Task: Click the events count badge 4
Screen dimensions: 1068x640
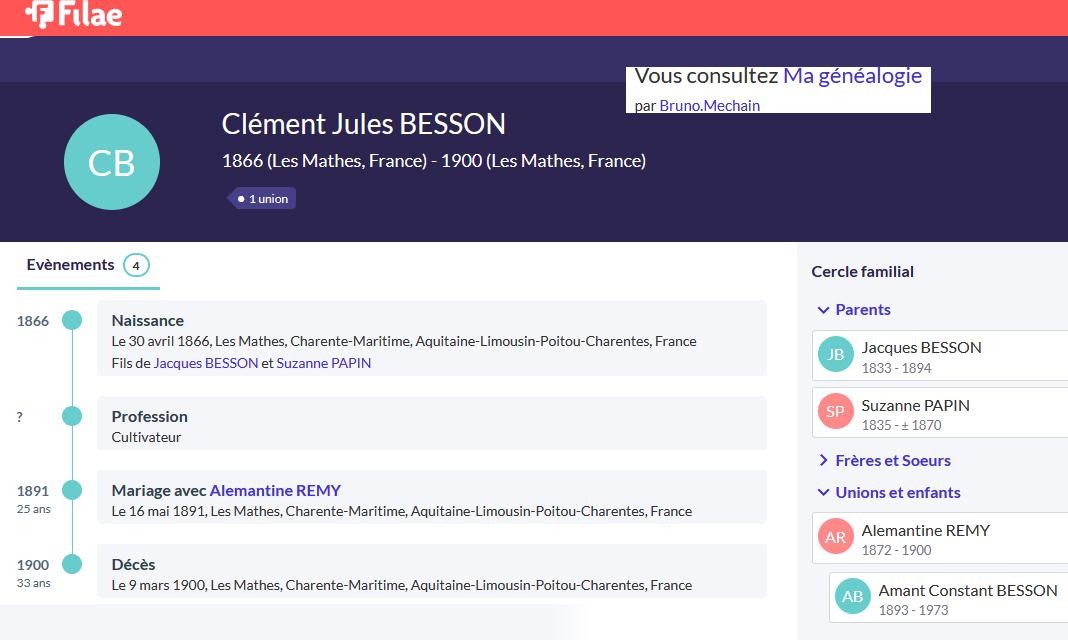Action: click(136, 265)
